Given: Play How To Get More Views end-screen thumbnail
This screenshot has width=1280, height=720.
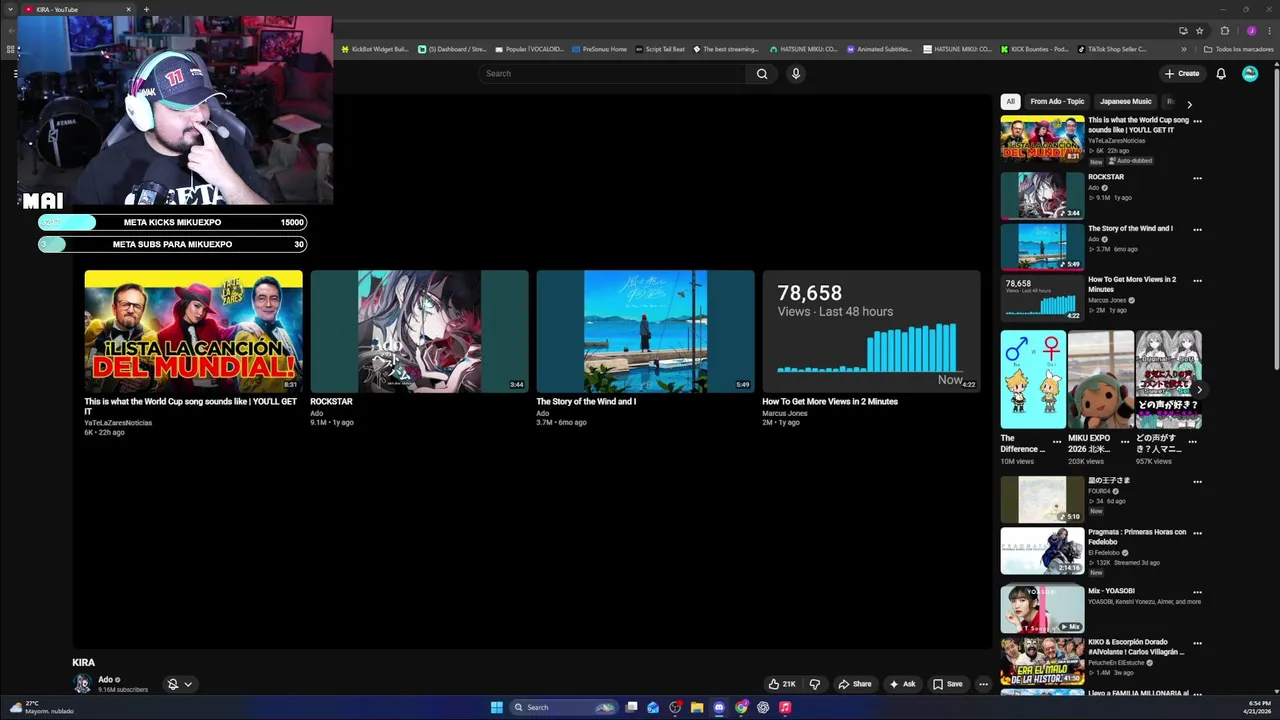Looking at the screenshot, I should coord(871,331).
